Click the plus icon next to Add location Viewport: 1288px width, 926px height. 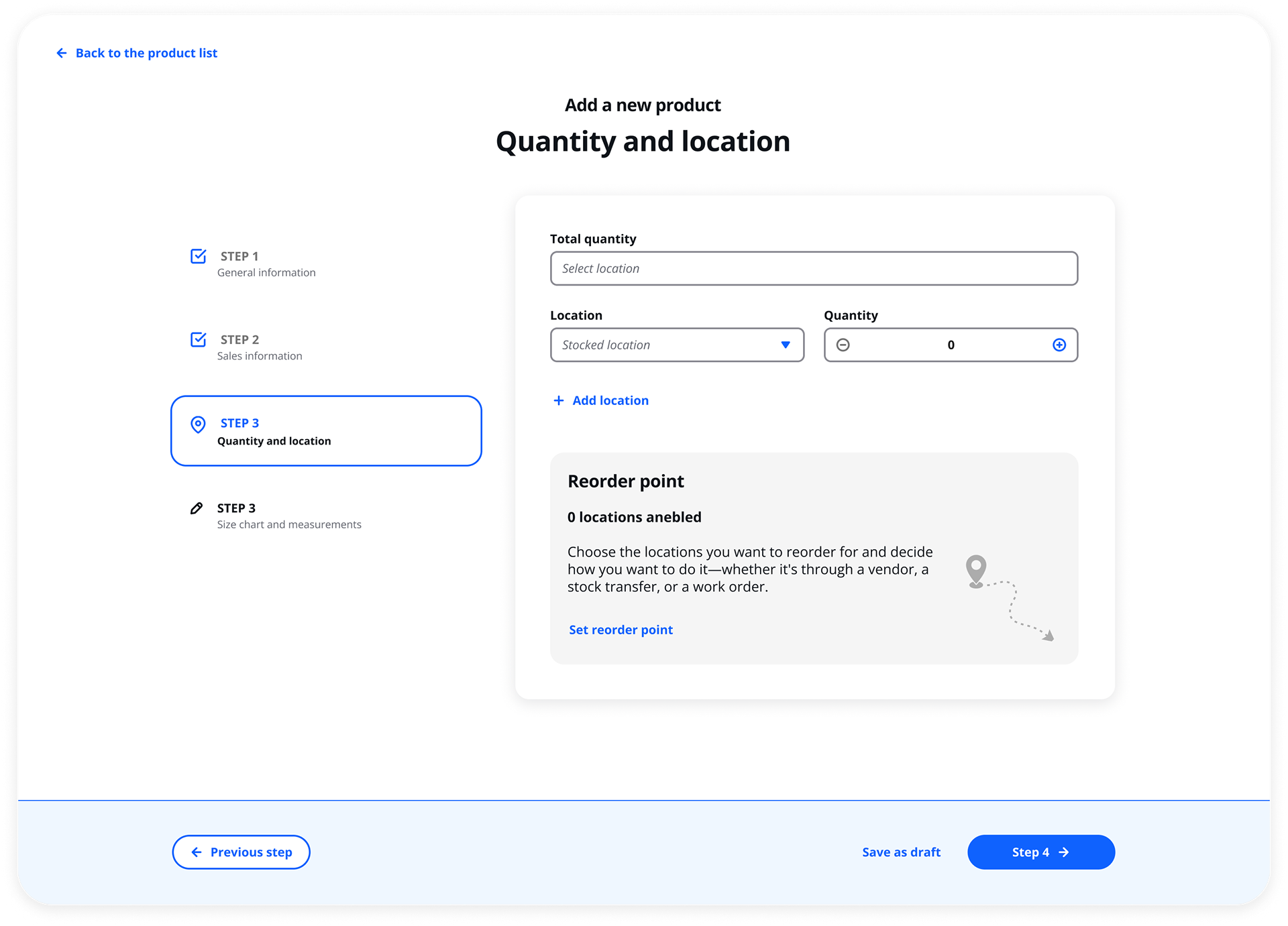[x=558, y=400]
